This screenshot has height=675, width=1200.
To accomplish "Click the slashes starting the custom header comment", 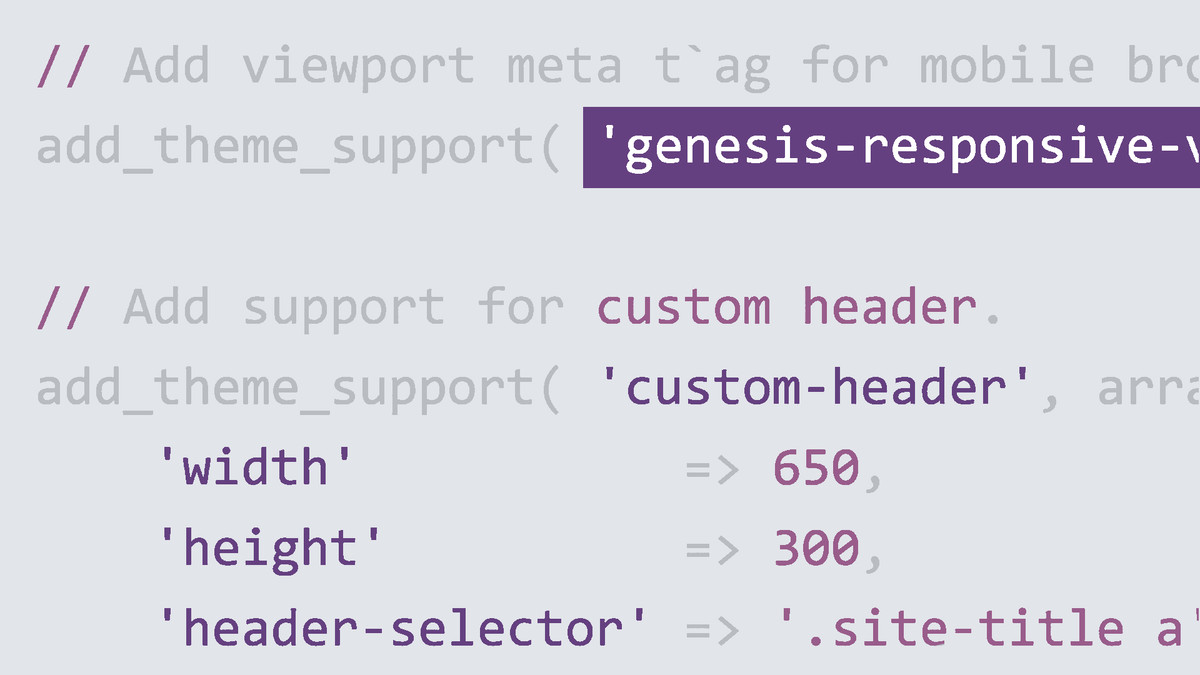I will pyautogui.click(x=64, y=307).
